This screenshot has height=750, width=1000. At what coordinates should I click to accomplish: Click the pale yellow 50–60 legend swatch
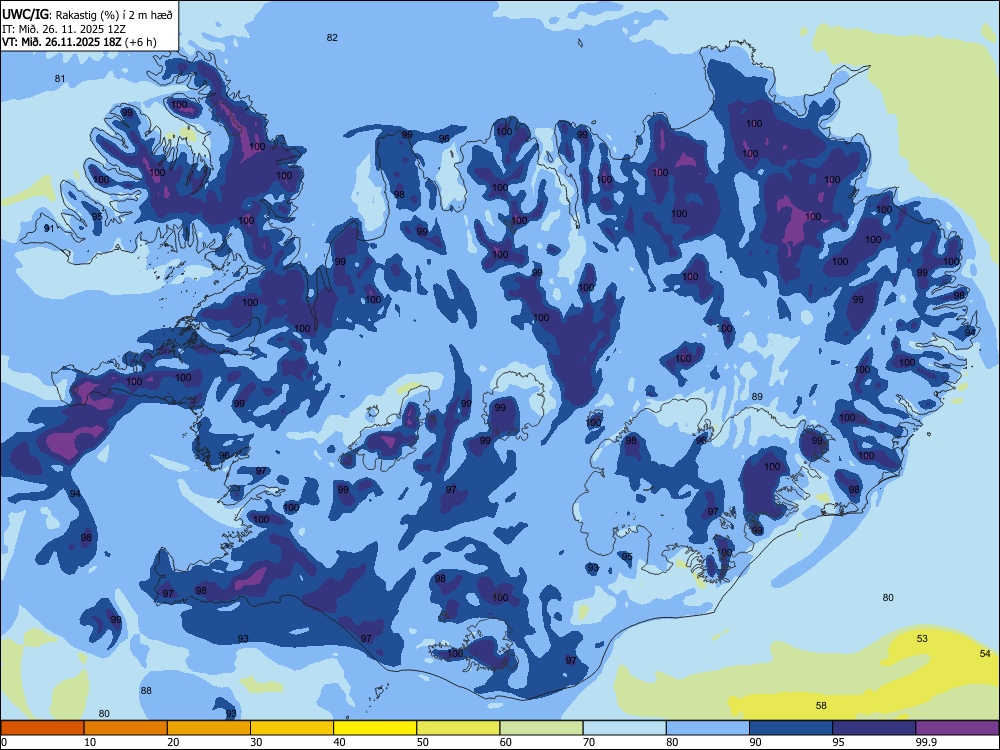(x=458, y=728)
